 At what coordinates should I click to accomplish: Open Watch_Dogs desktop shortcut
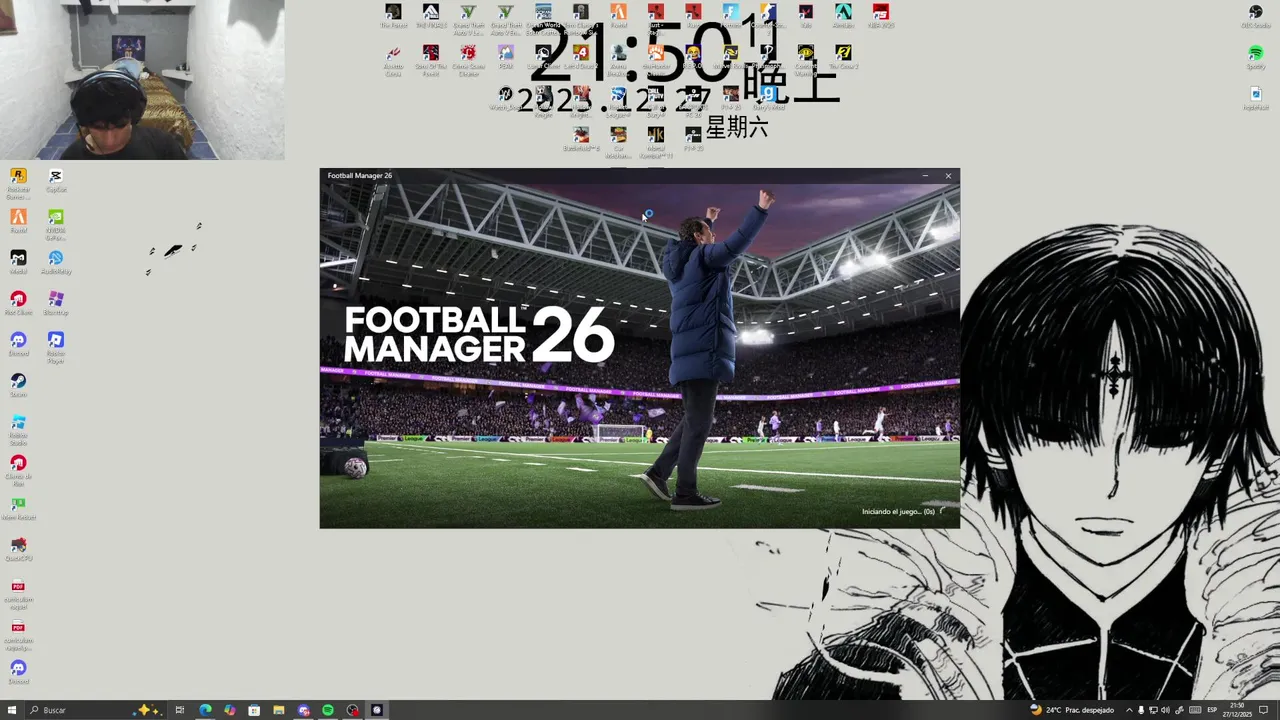point(506,97)
